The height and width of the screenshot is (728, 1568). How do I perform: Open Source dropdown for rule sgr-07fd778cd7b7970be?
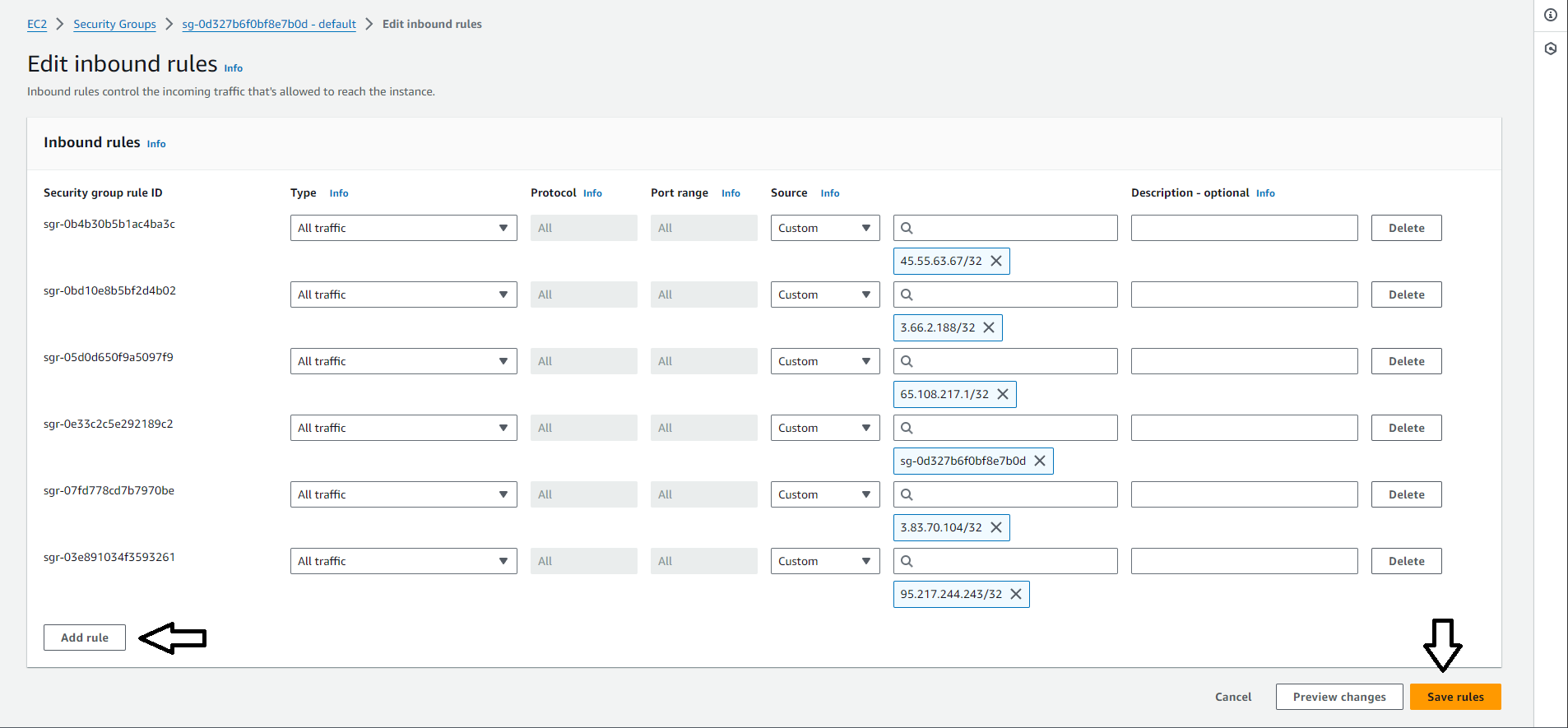tap(825, 494)
